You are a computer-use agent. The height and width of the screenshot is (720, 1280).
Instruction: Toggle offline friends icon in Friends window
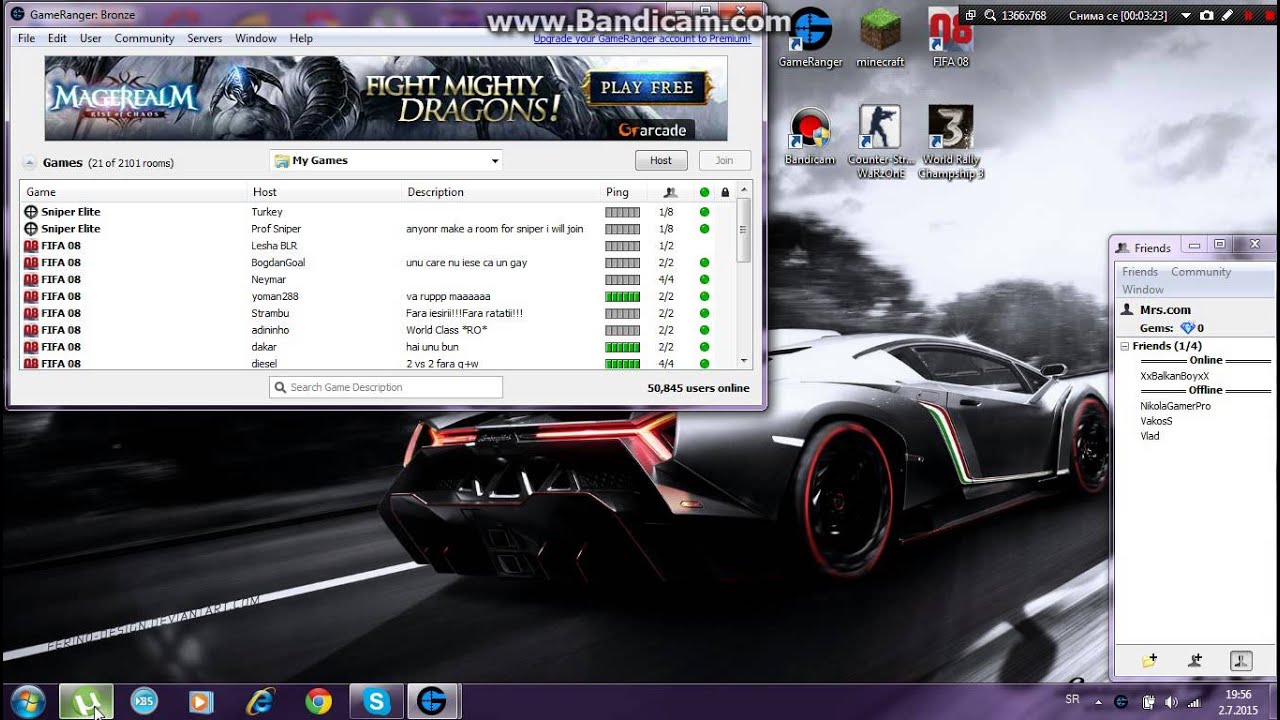click(x=1241, y=660)
